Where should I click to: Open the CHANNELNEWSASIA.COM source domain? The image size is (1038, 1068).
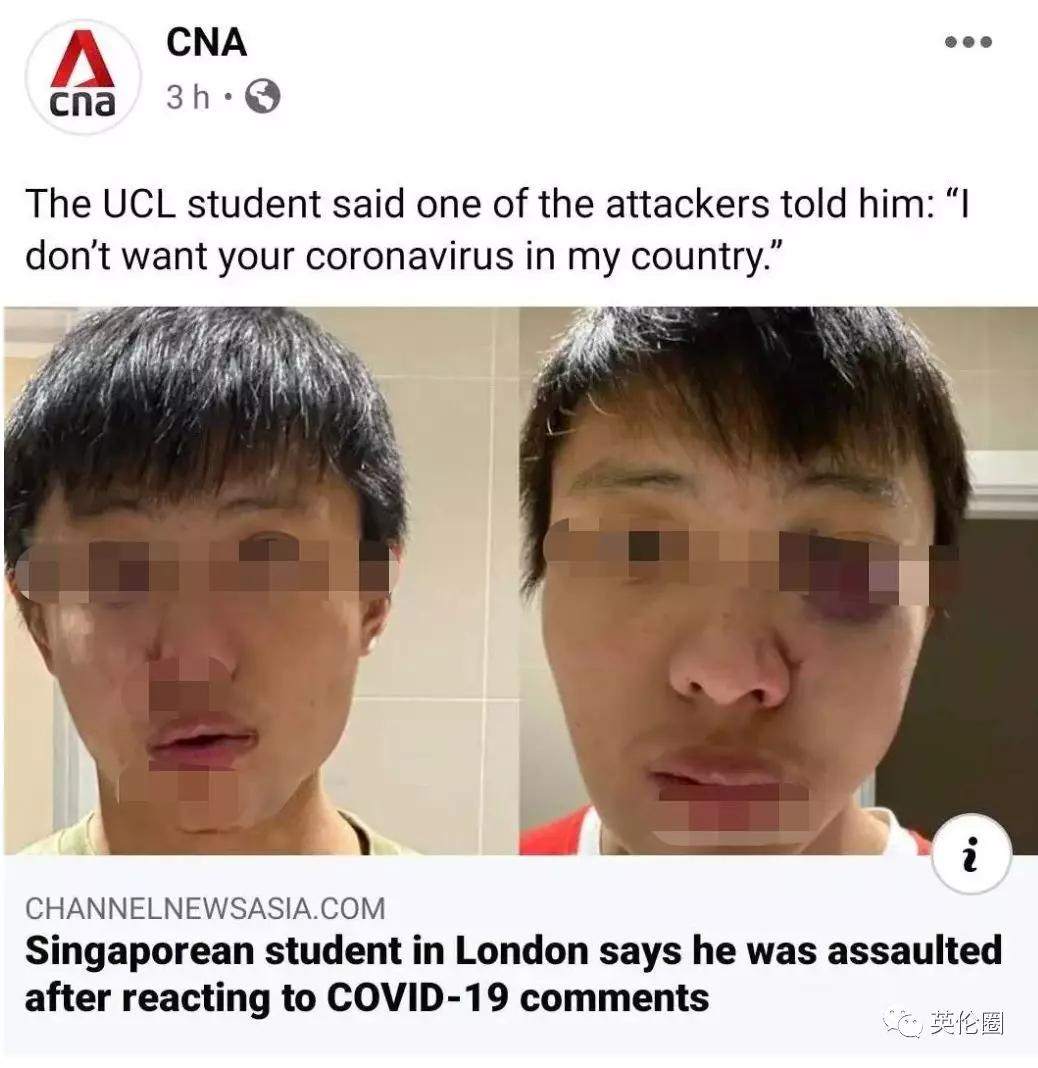coord(205,909)
